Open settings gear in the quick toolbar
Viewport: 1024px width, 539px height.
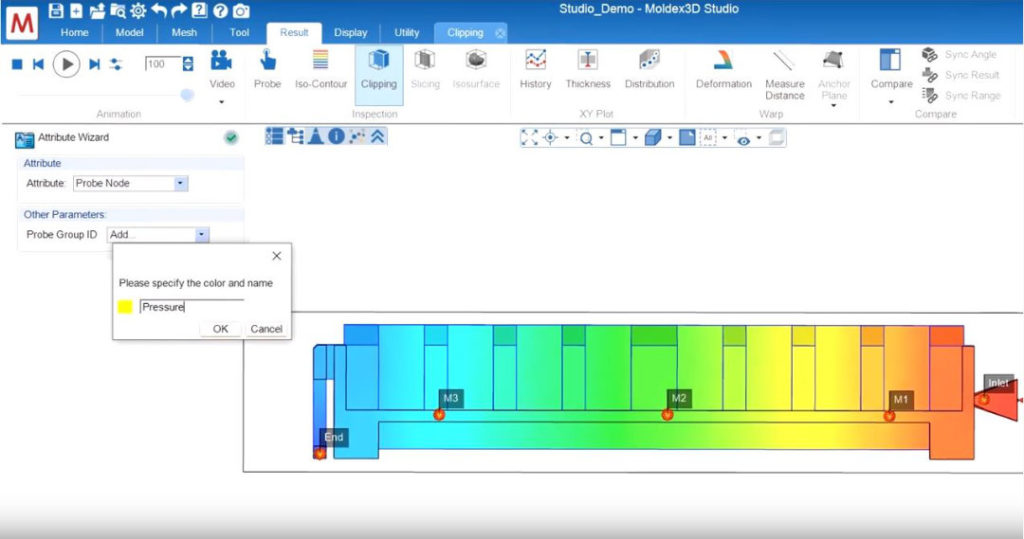pos(138,10)
